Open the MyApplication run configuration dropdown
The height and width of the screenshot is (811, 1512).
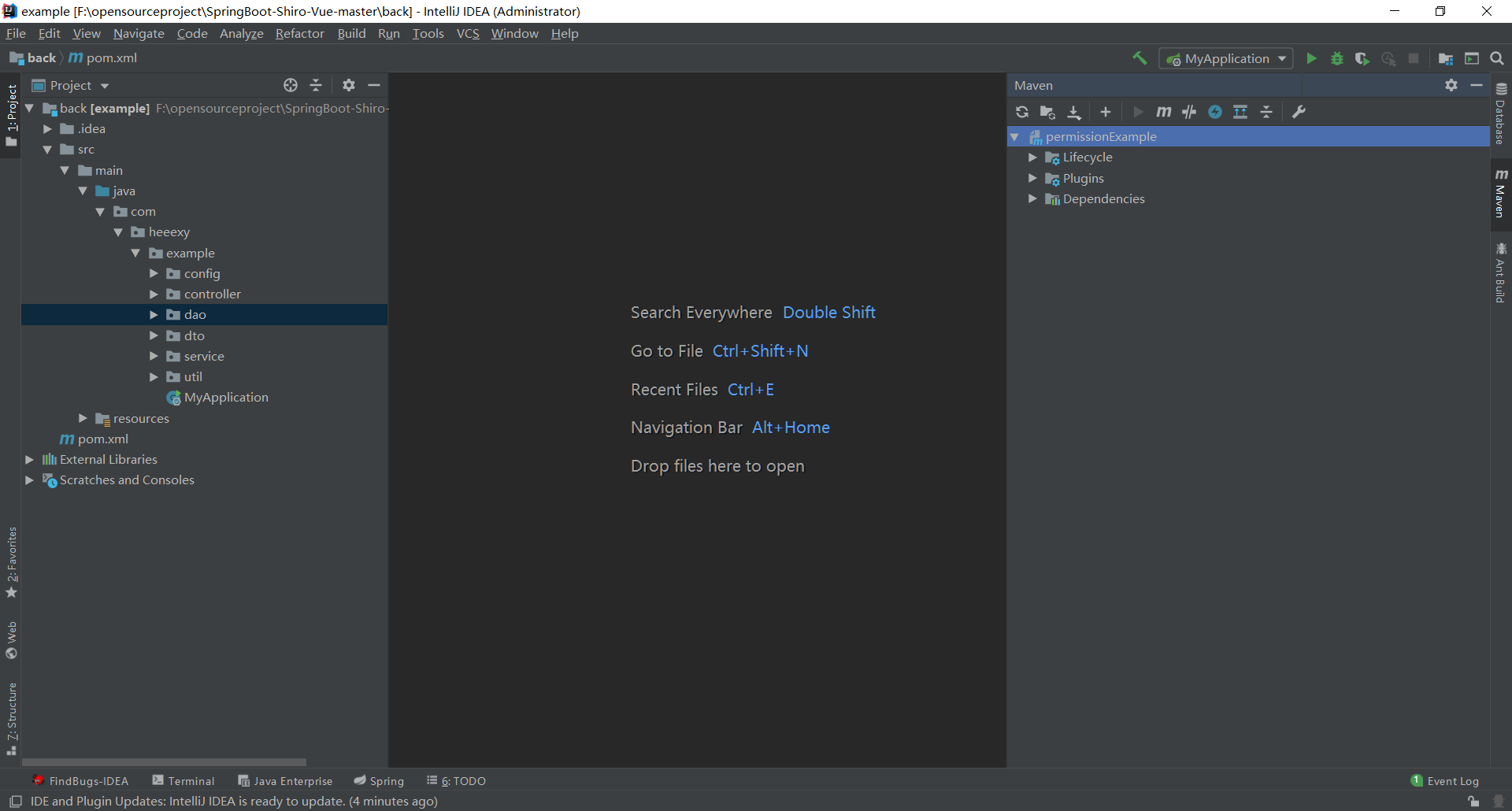pos(1226,58)
